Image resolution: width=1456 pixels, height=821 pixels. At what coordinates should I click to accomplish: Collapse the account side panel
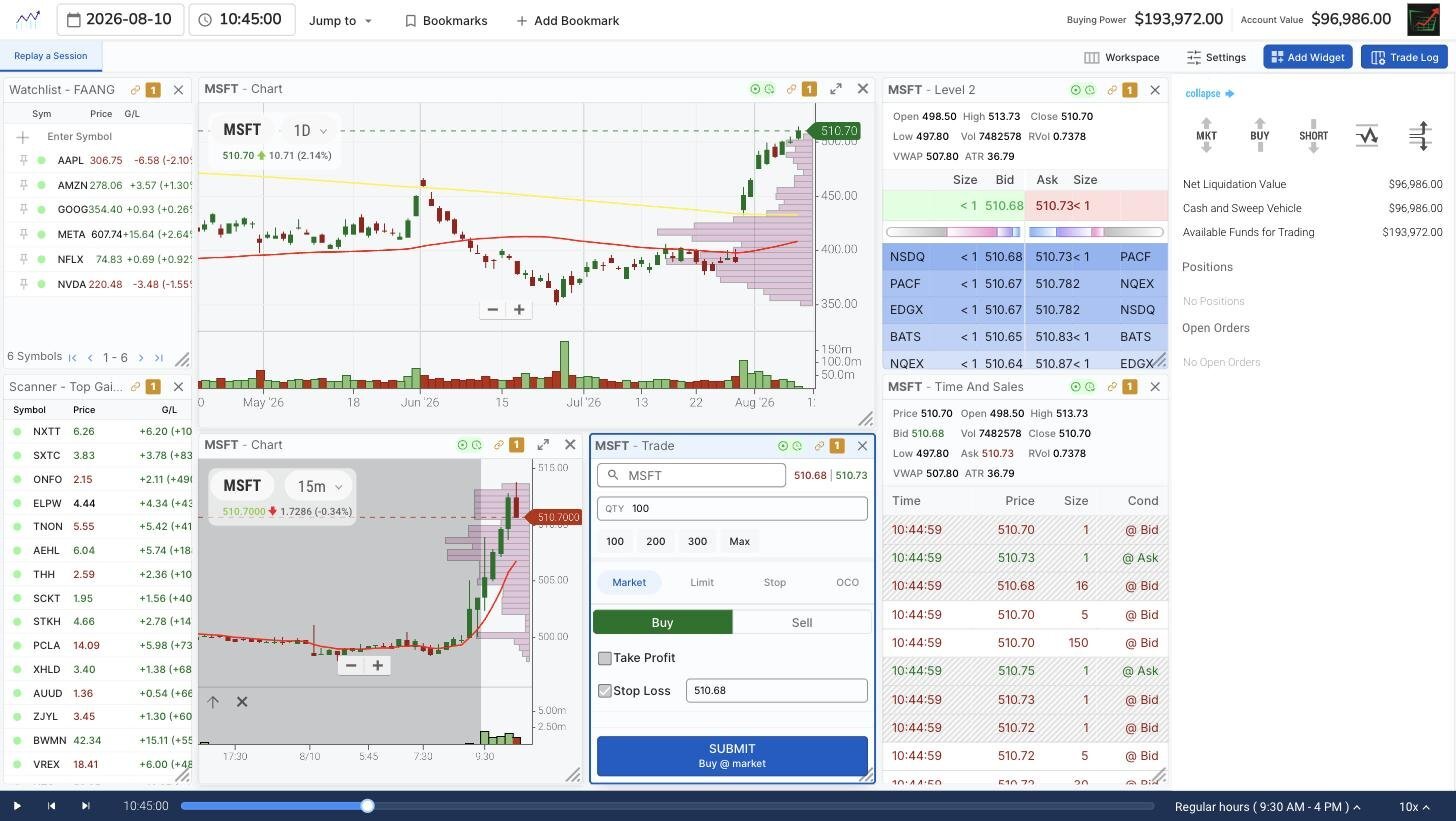(1209, 94)
